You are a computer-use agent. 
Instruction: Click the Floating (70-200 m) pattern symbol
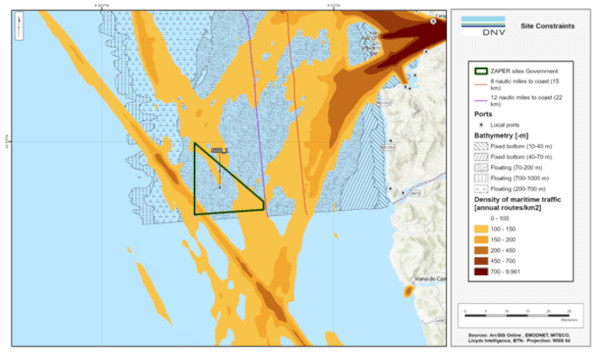[481, 168]
